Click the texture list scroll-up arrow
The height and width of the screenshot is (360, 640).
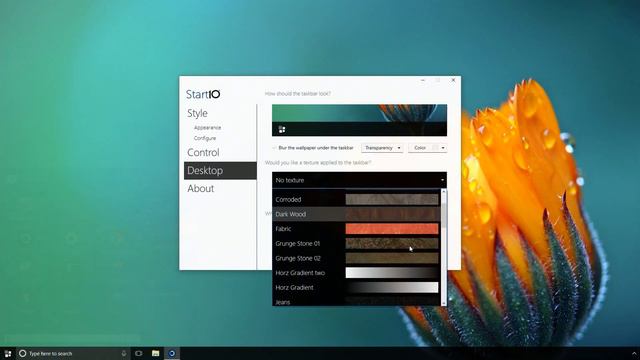[444, 191]
